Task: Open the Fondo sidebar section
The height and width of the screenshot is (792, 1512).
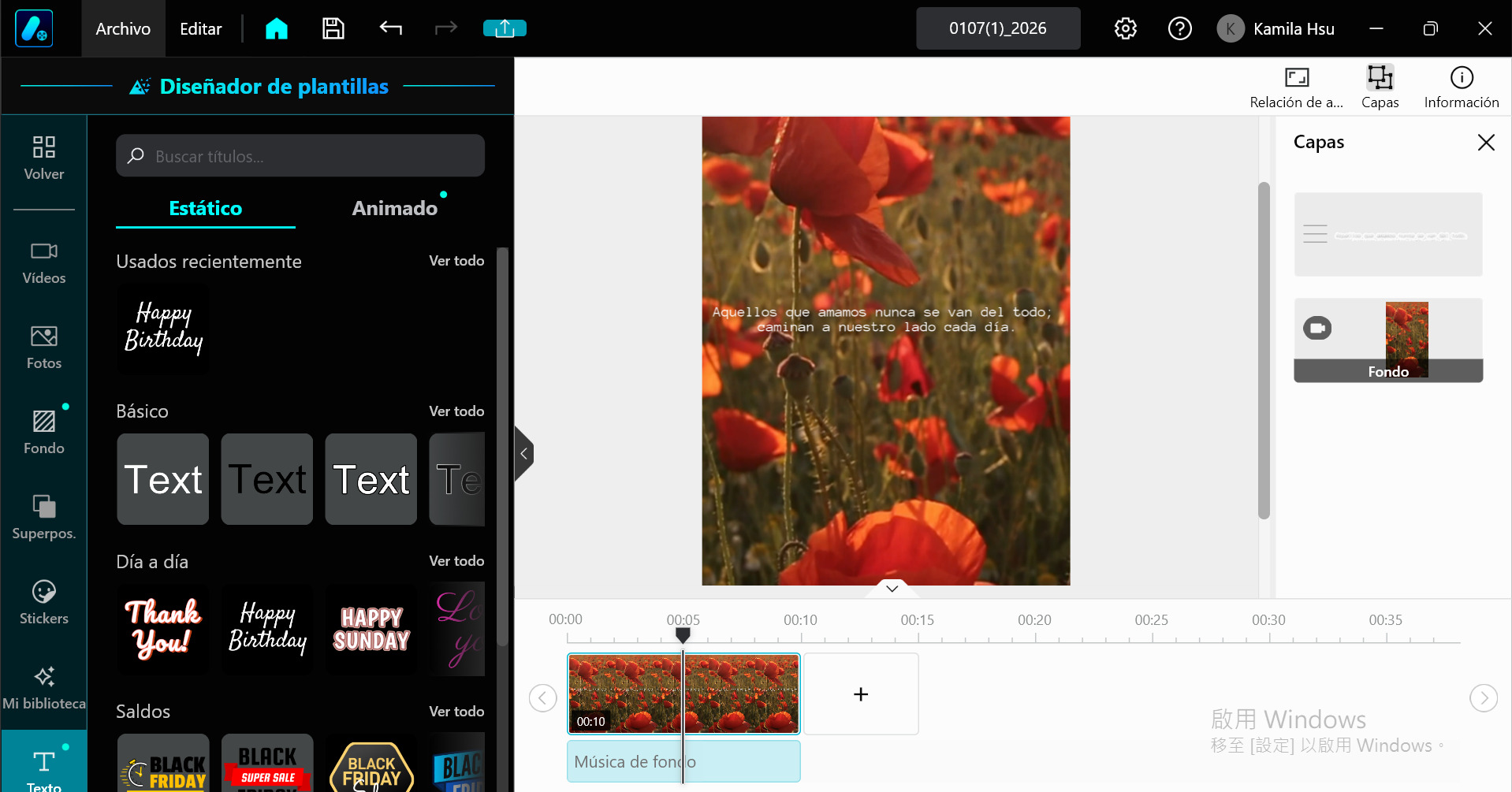Action: point(44,433)
